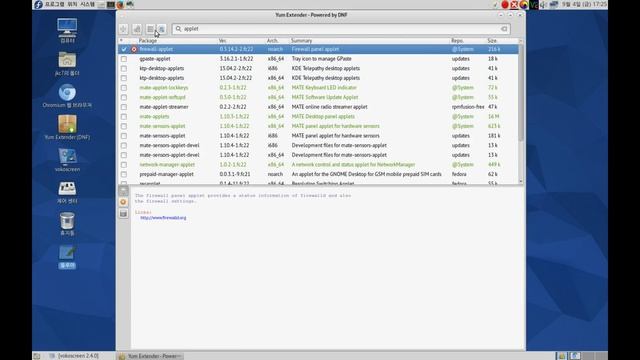Screen dimensions: 640x360
Task: Sort the list by the Summary column header
Action: pyautogui.click(x=369, y=41)
